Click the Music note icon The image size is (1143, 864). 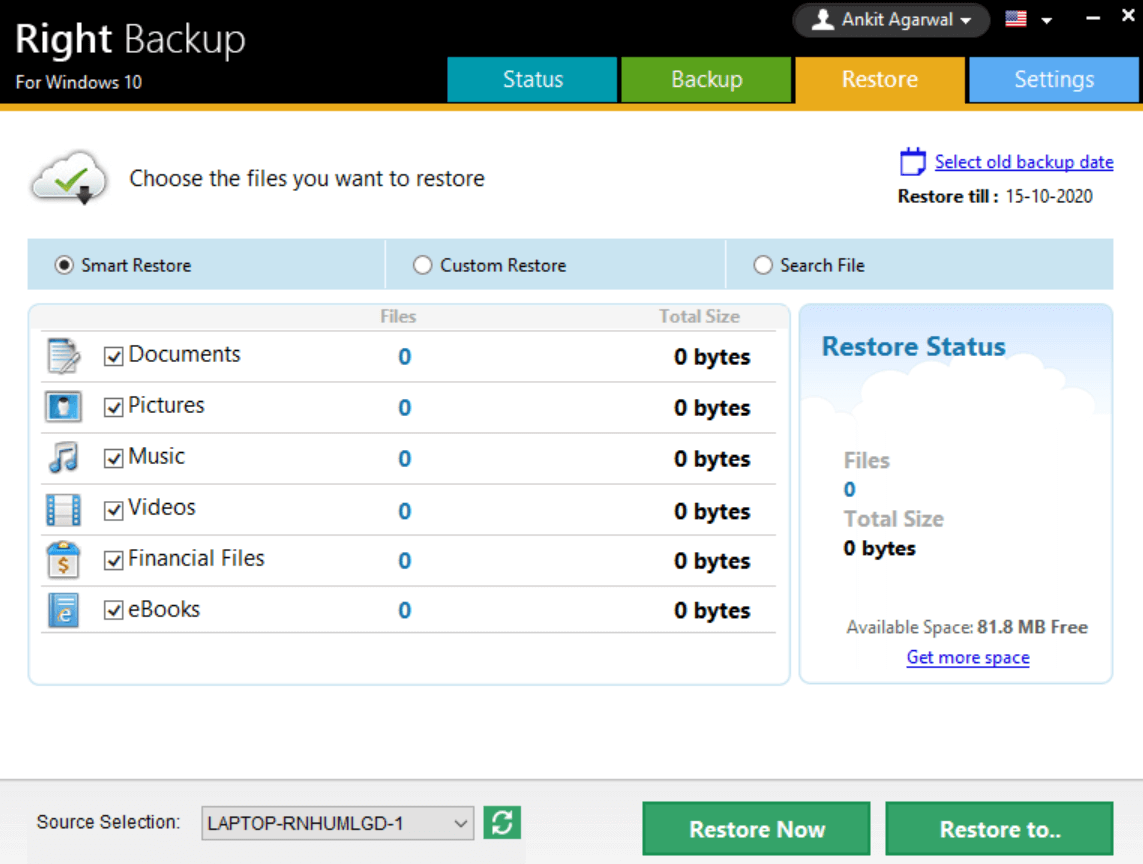(x=63, y=458)
